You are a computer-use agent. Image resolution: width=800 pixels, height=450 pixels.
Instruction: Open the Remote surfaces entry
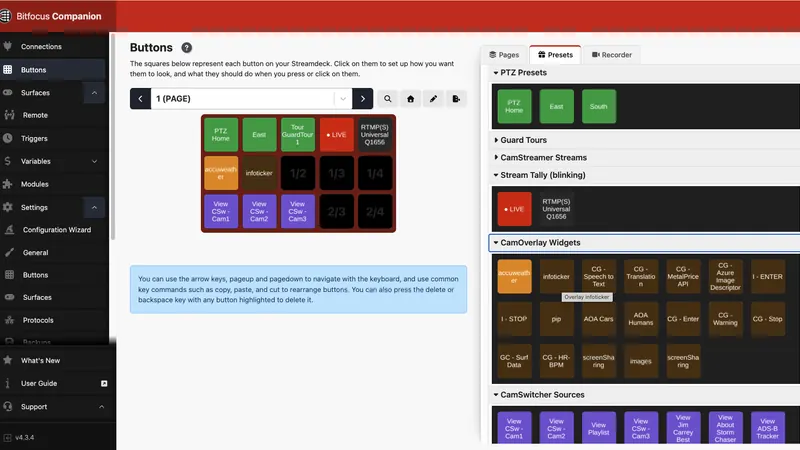tap(35, 115)
